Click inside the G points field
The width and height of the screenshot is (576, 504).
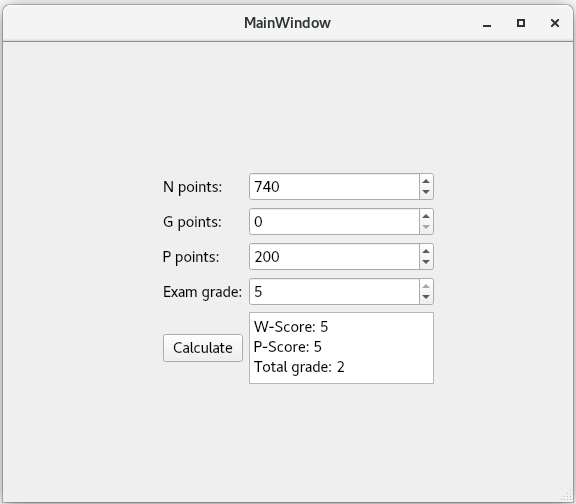(x=334, y=222)
